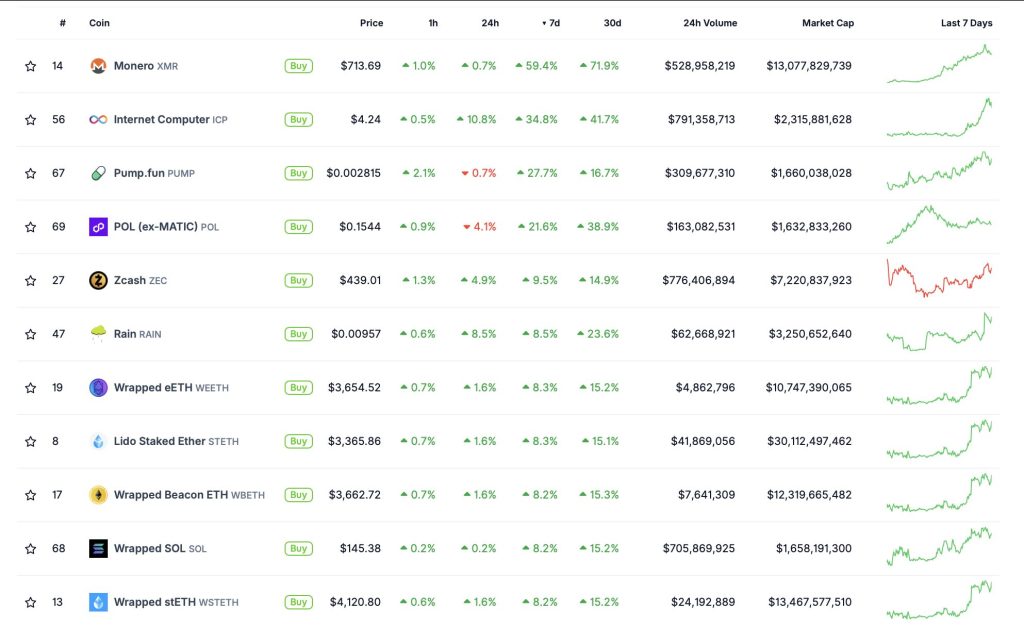Viewport: 1024px width, 628px height.
Task: Click the Price column header
Action: (371, 23)
